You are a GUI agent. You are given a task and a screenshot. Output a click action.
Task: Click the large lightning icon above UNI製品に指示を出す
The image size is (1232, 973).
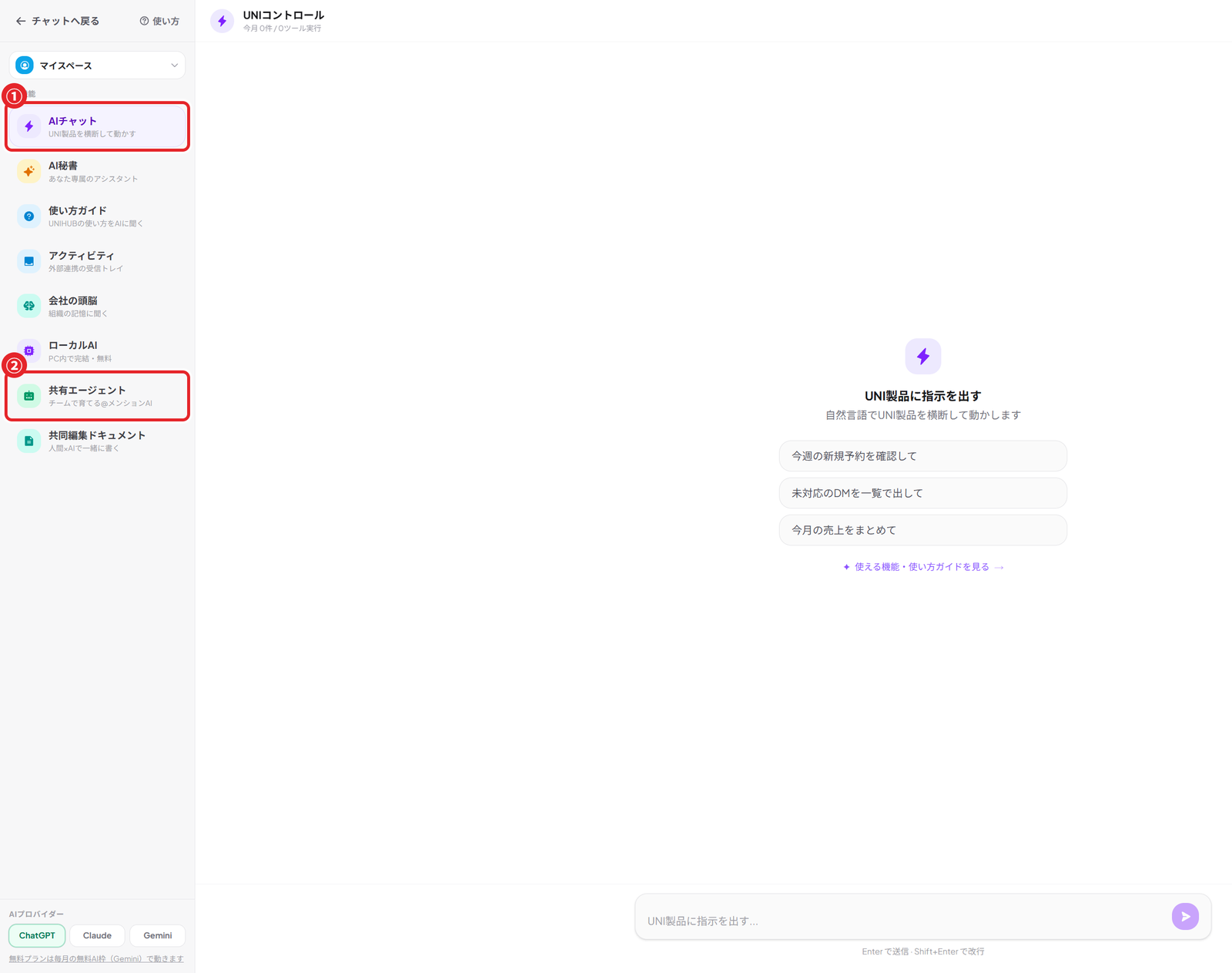922,356
